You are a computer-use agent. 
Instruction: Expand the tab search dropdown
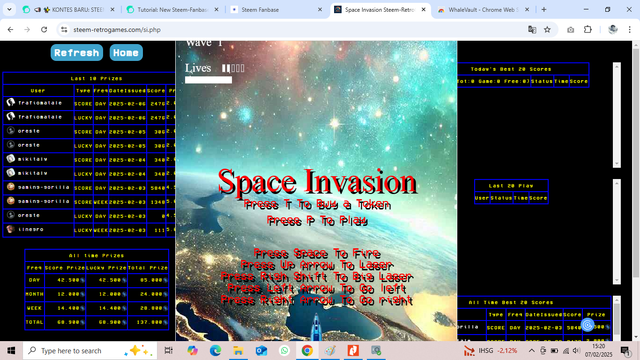[9, 9]
